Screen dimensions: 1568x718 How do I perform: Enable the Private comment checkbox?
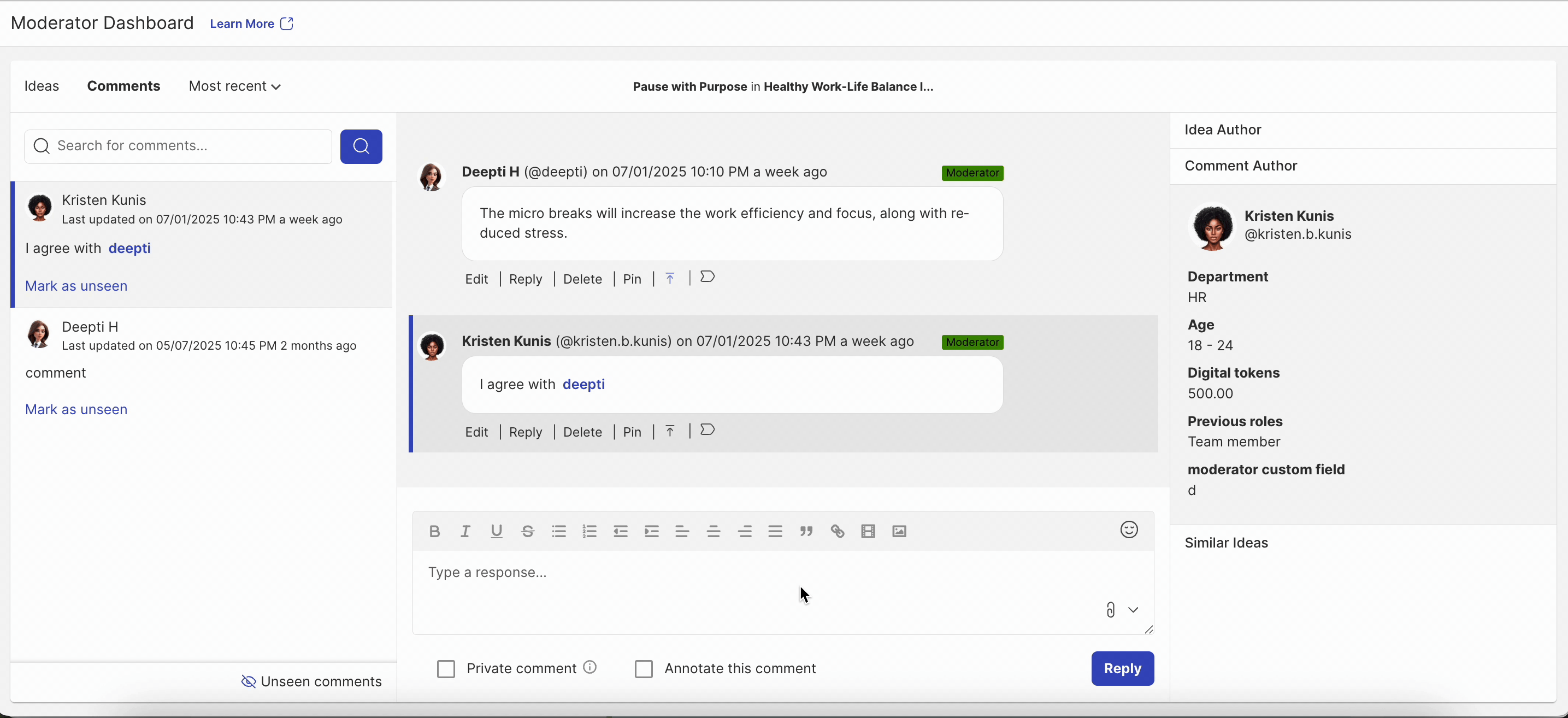(x=446, y=669)
